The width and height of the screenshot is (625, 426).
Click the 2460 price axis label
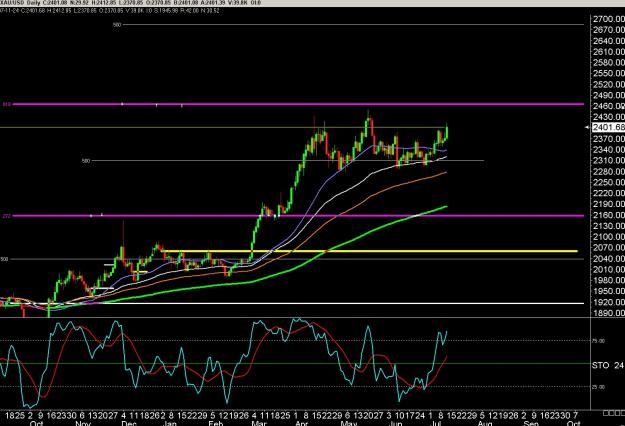tap(609, 106)
